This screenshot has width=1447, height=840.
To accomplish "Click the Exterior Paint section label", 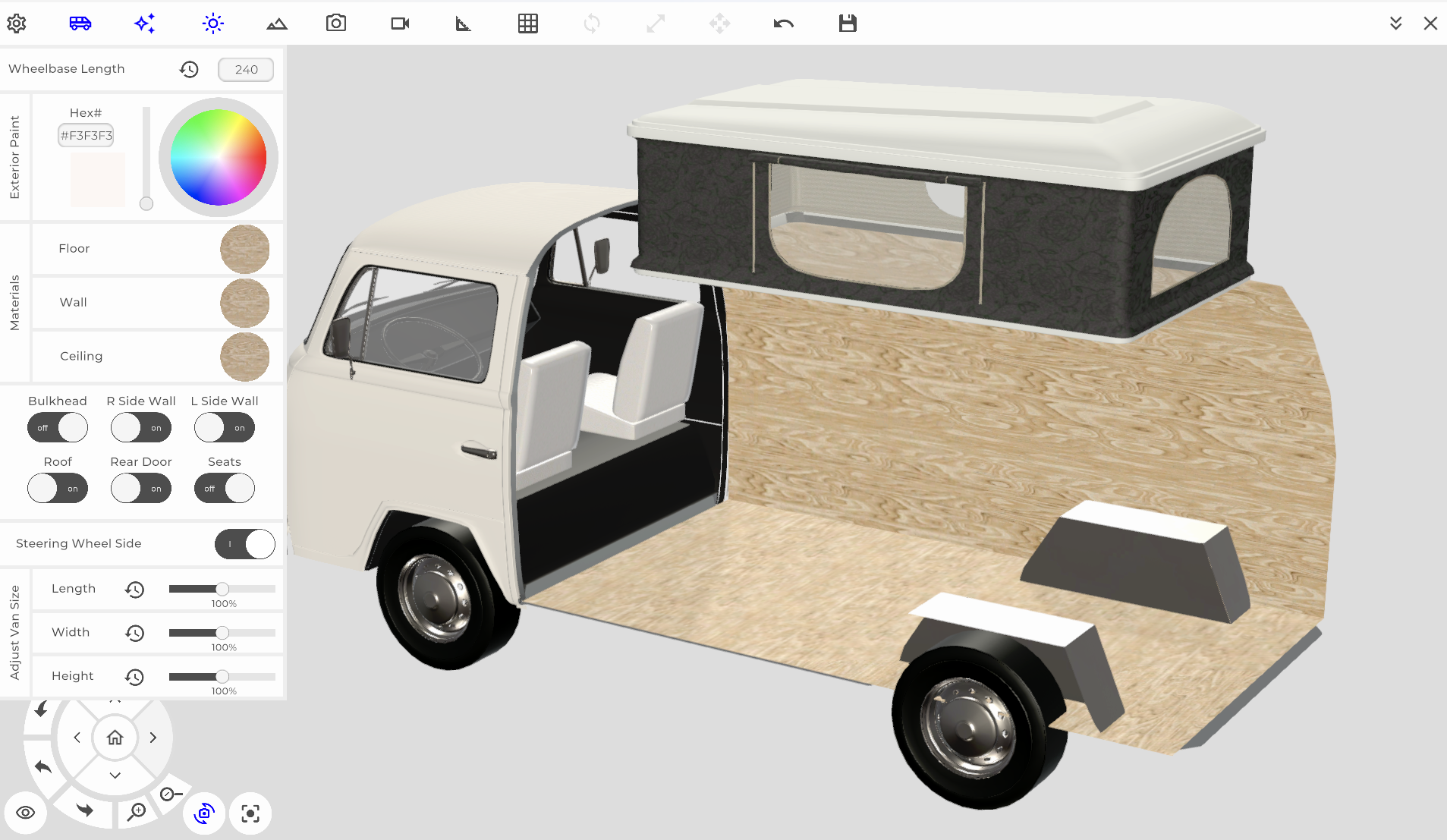I will [14, 158].
